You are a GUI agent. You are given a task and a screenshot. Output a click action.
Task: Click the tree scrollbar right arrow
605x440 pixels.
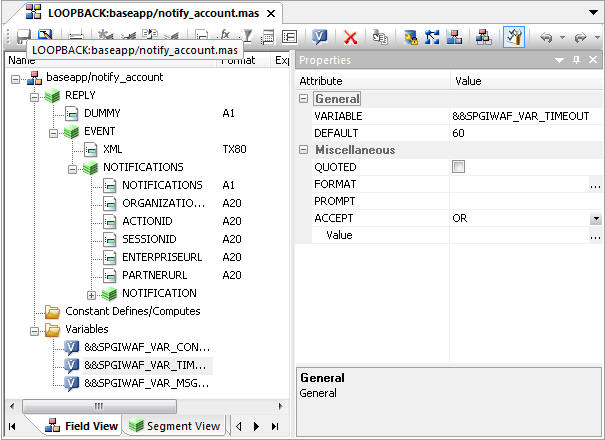coord(280,406)
